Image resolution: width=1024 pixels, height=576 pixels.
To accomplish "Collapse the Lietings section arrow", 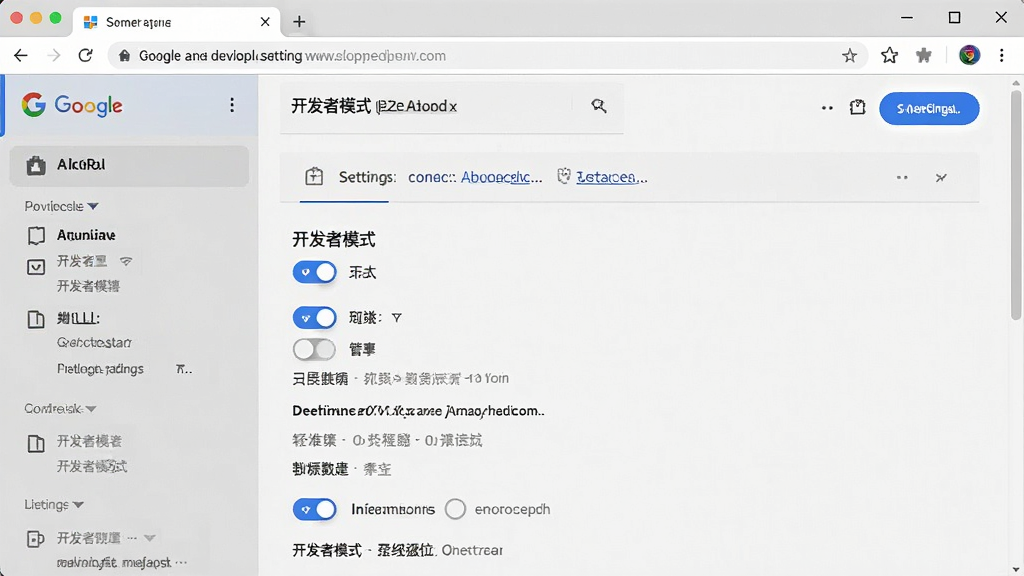I will click(78, 505).
